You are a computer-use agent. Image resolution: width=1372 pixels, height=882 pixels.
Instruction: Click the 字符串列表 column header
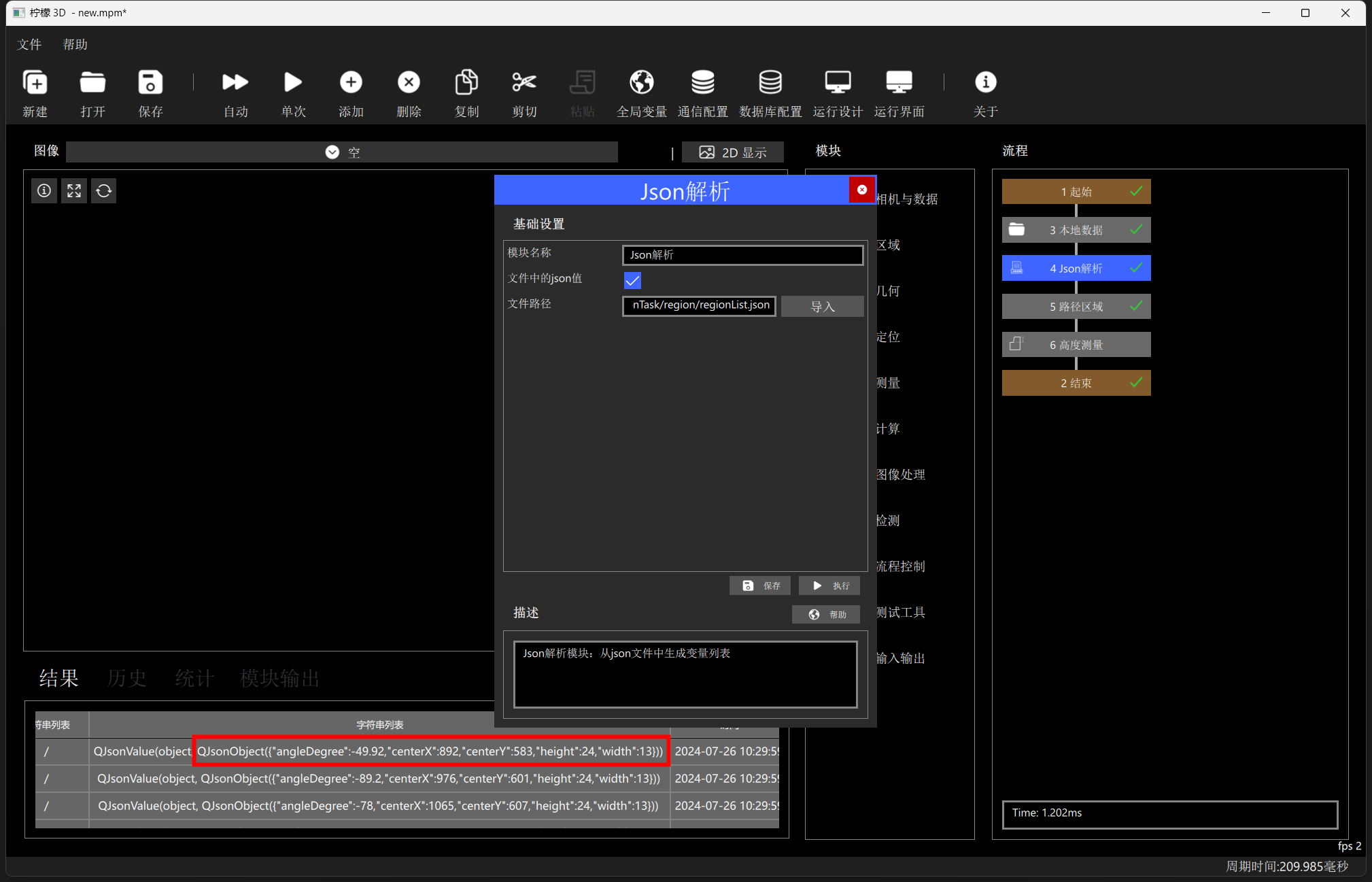pyautogui.click(x=379, y=725)
